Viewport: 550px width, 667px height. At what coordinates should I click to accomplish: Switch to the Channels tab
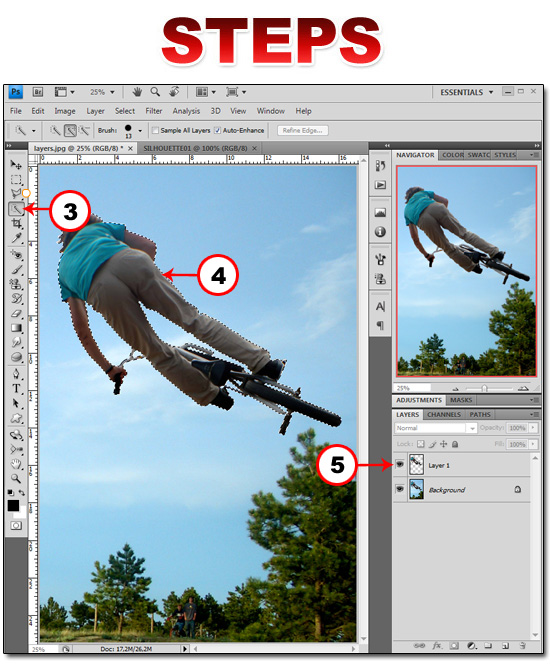click(444, 414)
